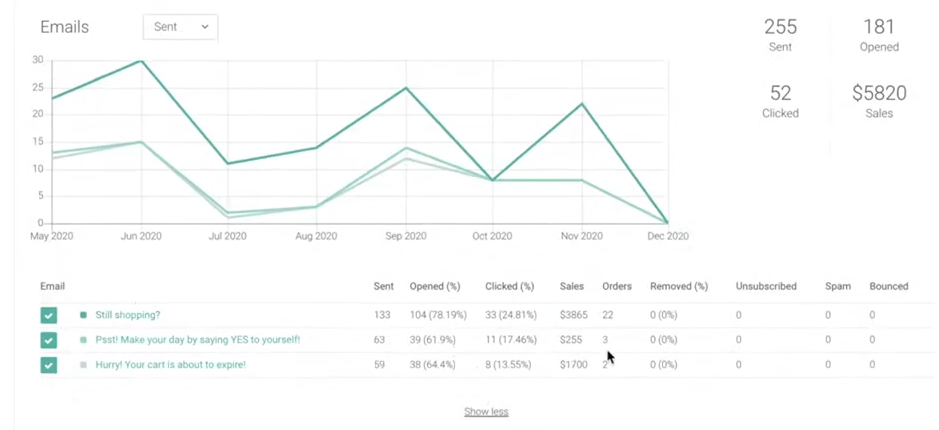Click color swatch beside 'Hurry! Your cart'
939x430 pixels.
[x=83, y=364]
